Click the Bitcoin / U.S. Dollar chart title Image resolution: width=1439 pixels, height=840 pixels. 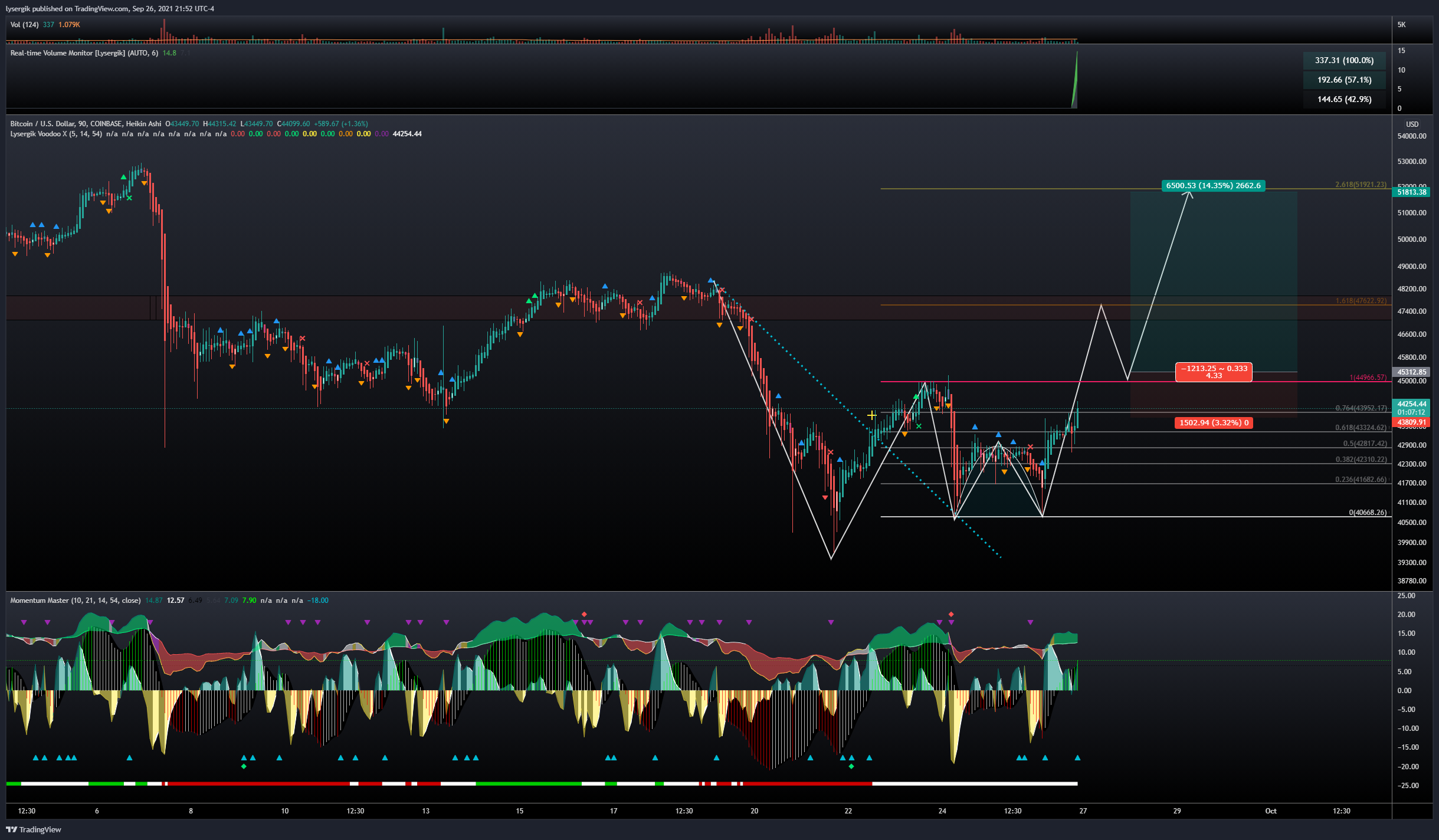[x=86, y=124]
